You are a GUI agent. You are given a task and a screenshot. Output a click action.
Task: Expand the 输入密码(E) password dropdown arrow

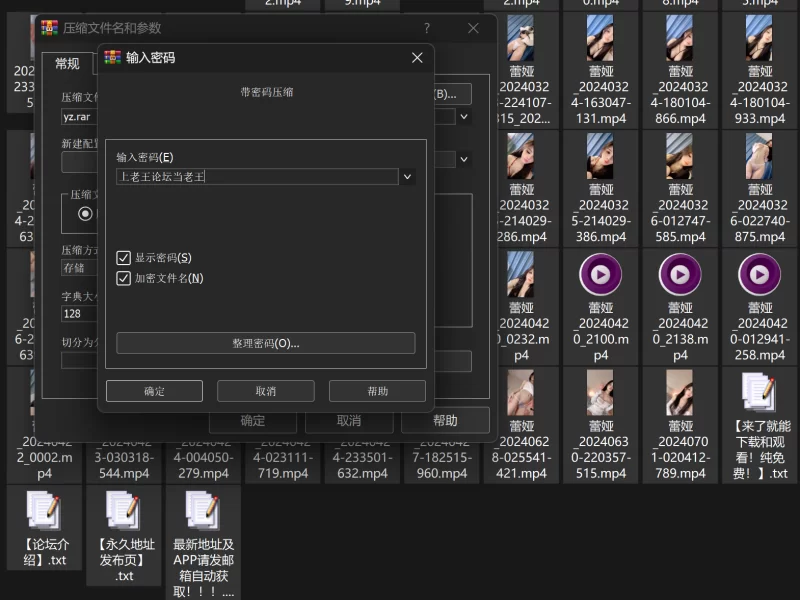(407, 177)
